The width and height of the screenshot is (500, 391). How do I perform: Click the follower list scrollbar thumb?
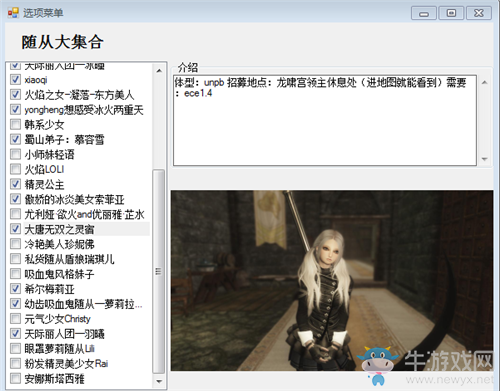(x=159, y=272)
